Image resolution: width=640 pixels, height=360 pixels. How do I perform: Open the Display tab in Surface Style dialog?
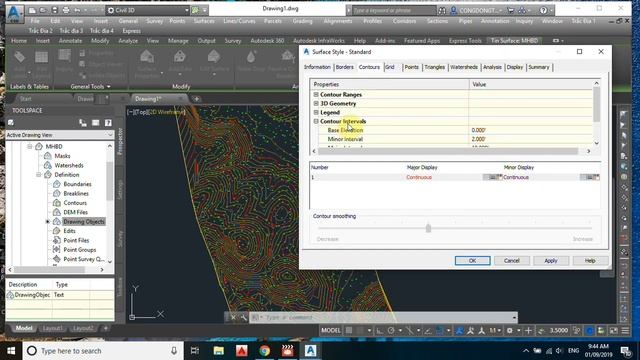(x=515, y=67)
